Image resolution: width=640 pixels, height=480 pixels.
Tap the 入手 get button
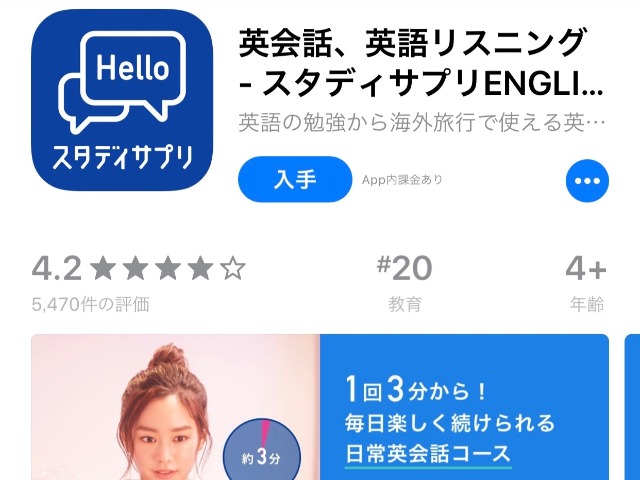tap(295, 179)
